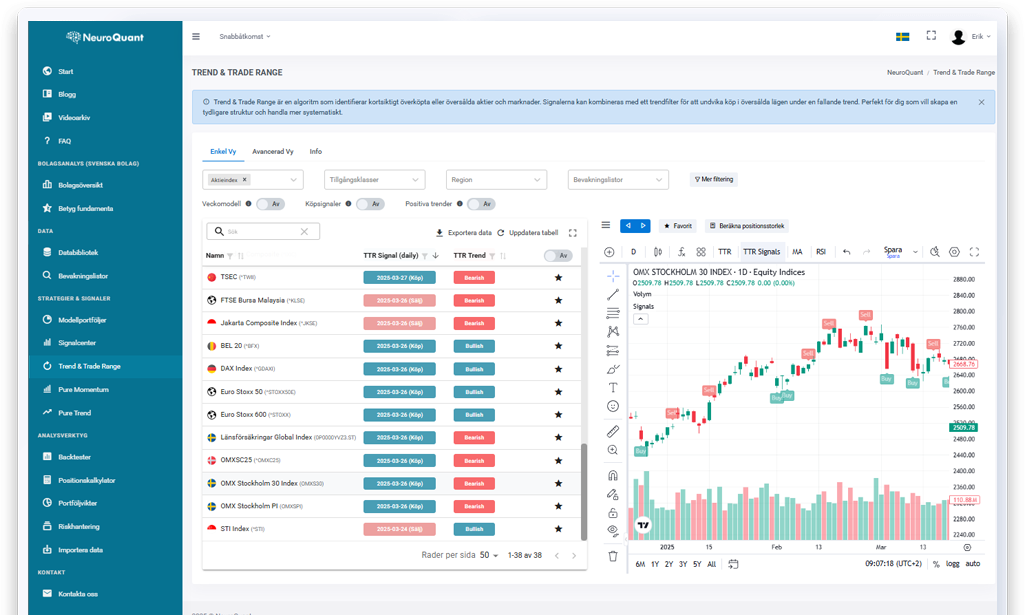Click the ruler measure tool
The width and height of the screenshot is (1025, 615).
[x=613, y=431]
